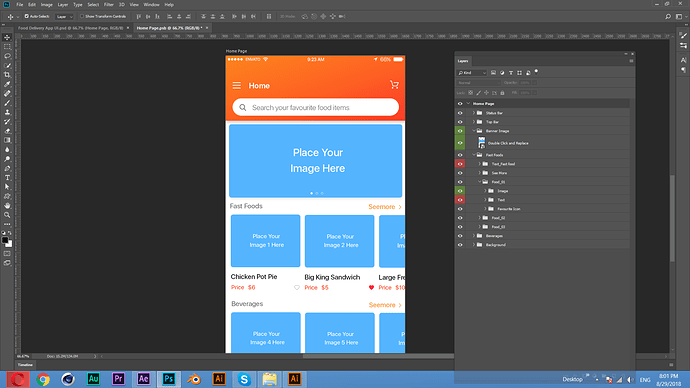Expand the Beverages layer group

pos(474,236)
